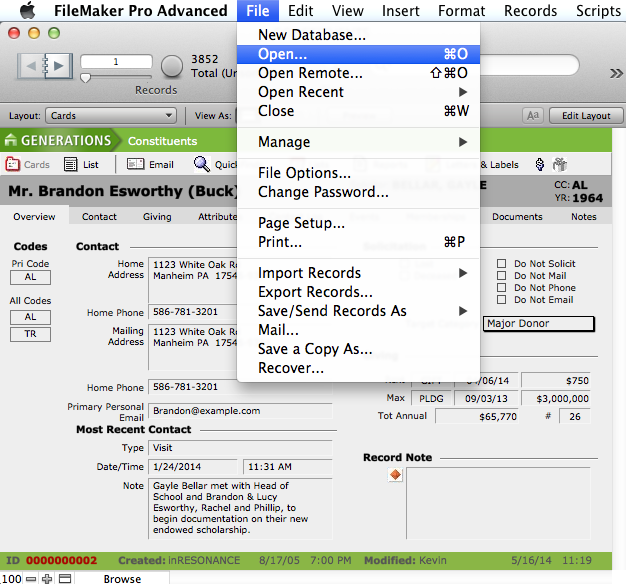Select Open... in the File menu
626x584 pixels.
pyautogui.click(x=358, y=54)
